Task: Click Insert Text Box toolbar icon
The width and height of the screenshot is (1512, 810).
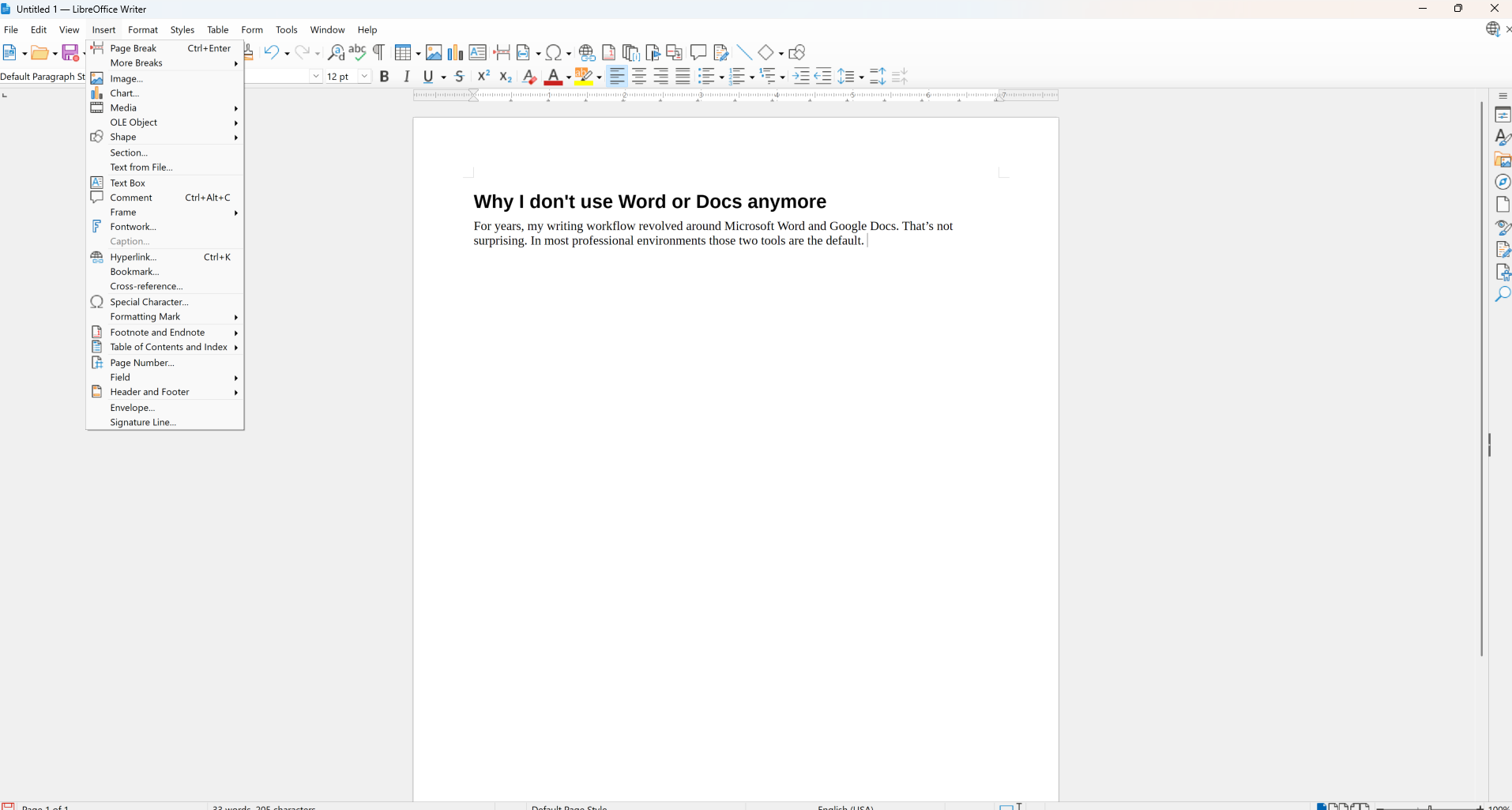Action: [x=477, y=53]
